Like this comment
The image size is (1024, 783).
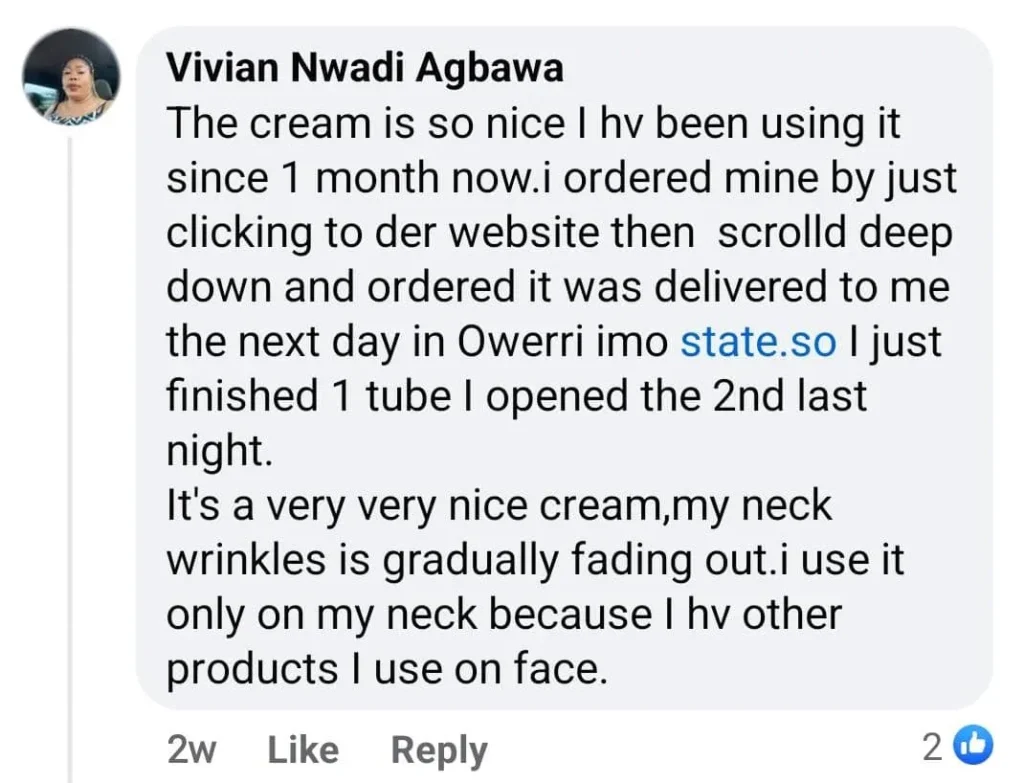pyautogui.click(x=304, y=749)
